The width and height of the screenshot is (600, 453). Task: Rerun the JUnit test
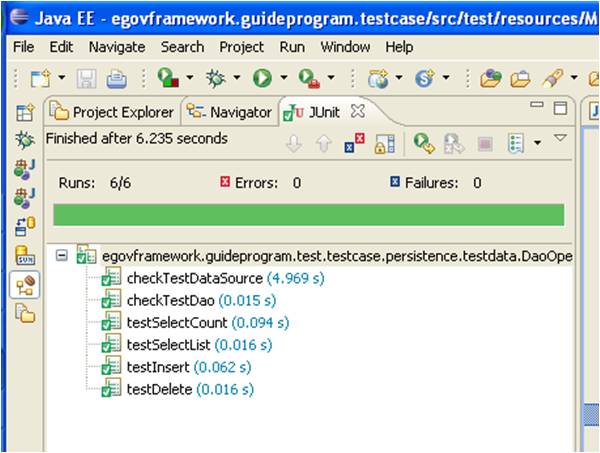point(424,143)
